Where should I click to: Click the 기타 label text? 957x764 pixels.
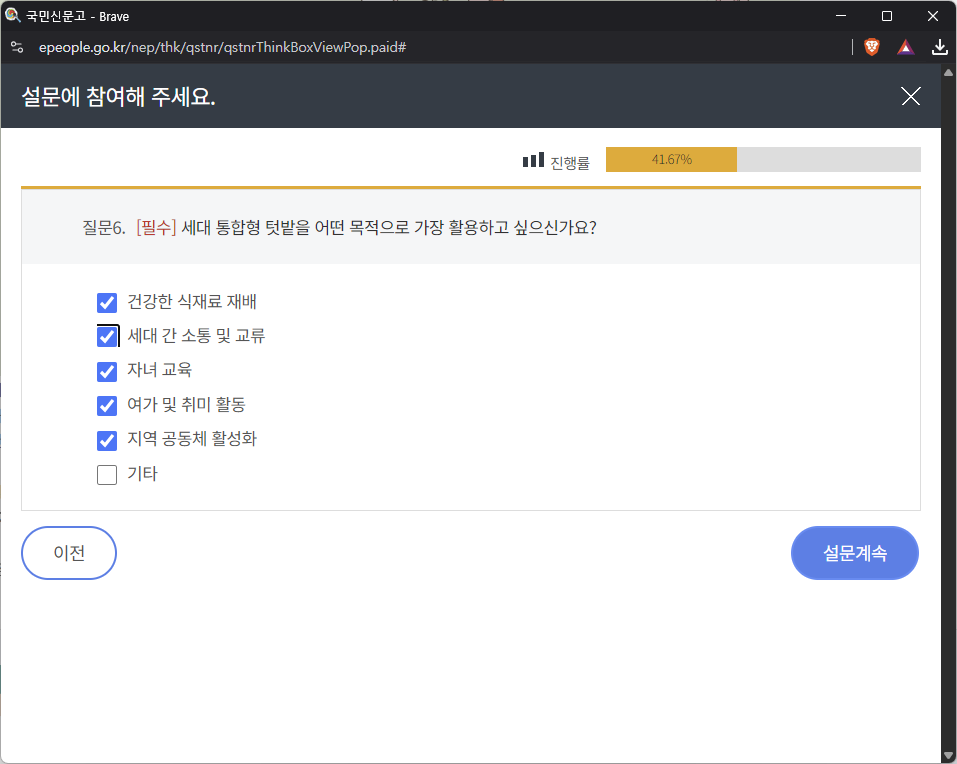pos(142,474)
